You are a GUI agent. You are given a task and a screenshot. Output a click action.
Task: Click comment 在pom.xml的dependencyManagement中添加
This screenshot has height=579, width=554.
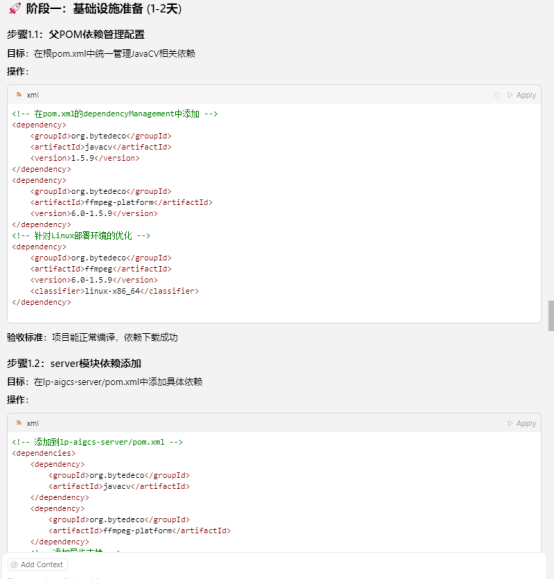114,114
